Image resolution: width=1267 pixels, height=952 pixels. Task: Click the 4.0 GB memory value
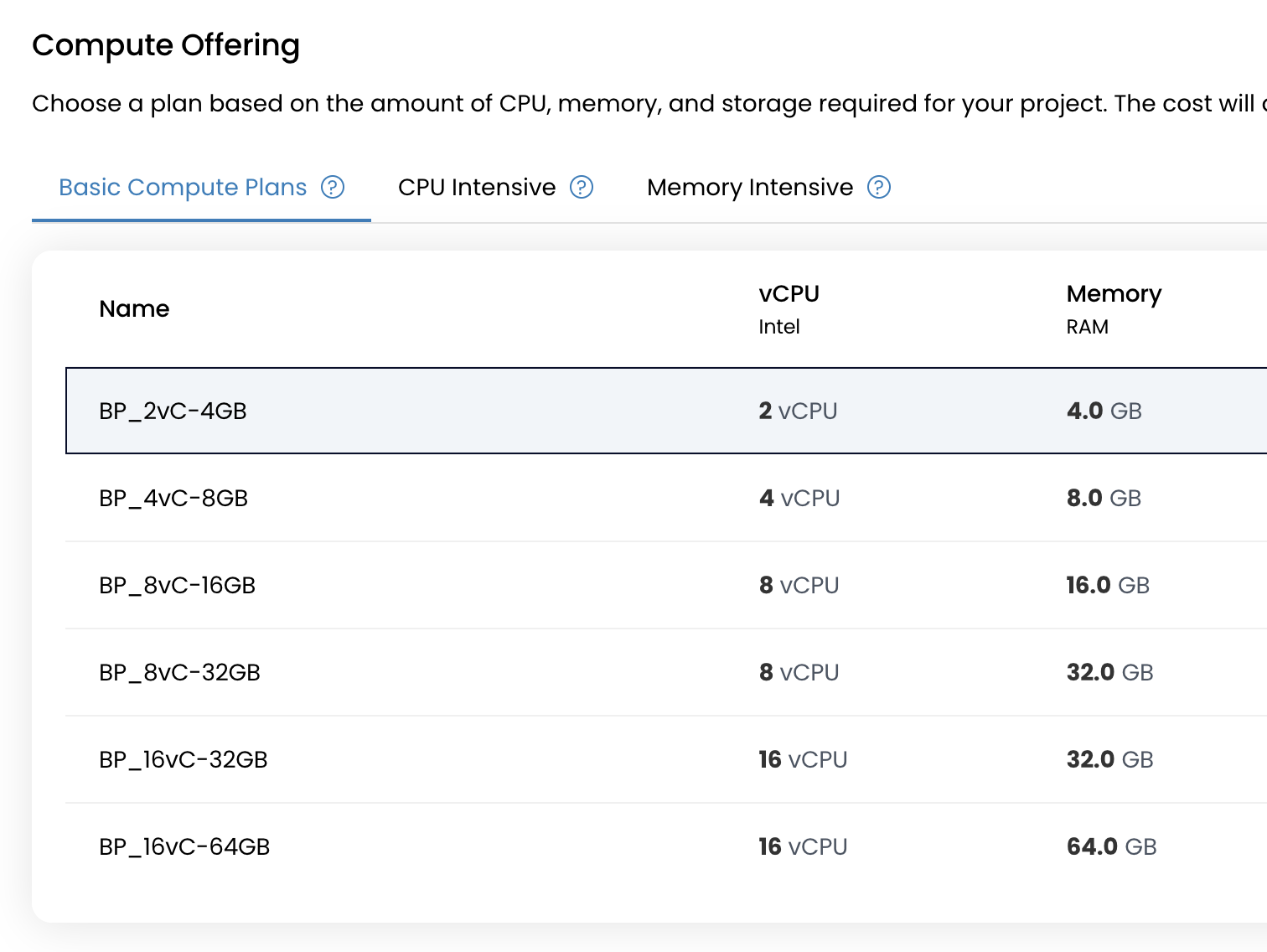1104,411
